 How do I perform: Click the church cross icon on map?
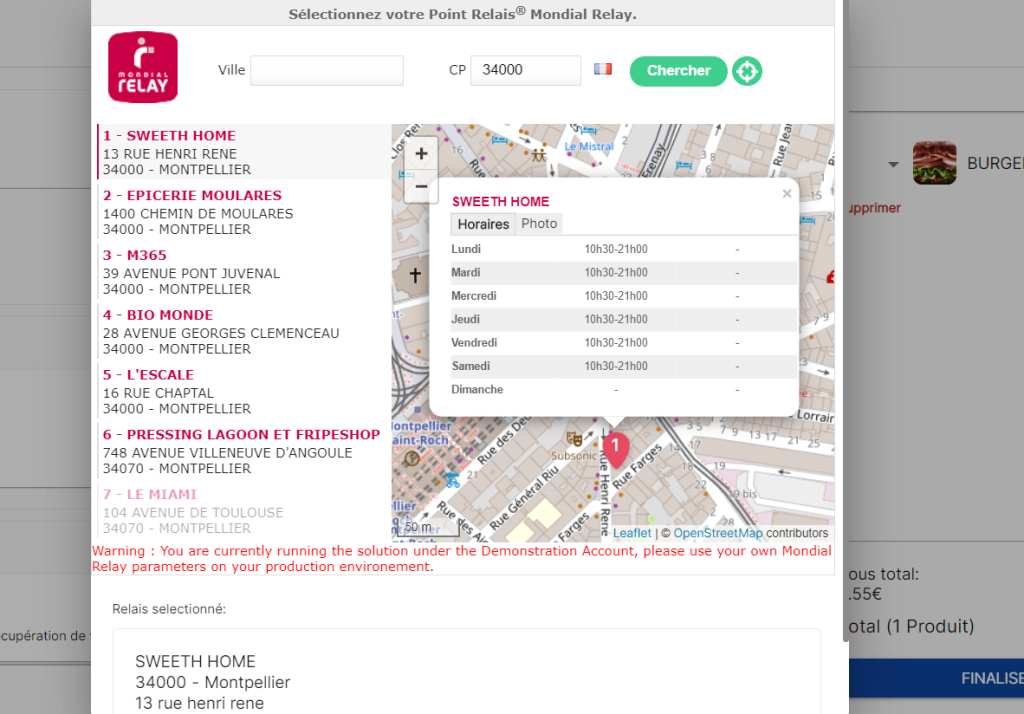[x=415, y=275]
